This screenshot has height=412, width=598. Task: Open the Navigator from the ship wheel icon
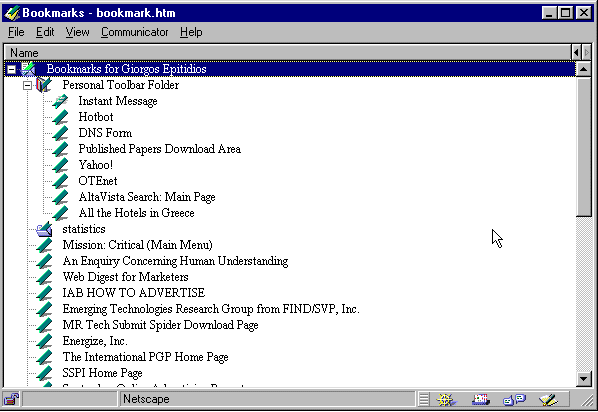point(446,399)
